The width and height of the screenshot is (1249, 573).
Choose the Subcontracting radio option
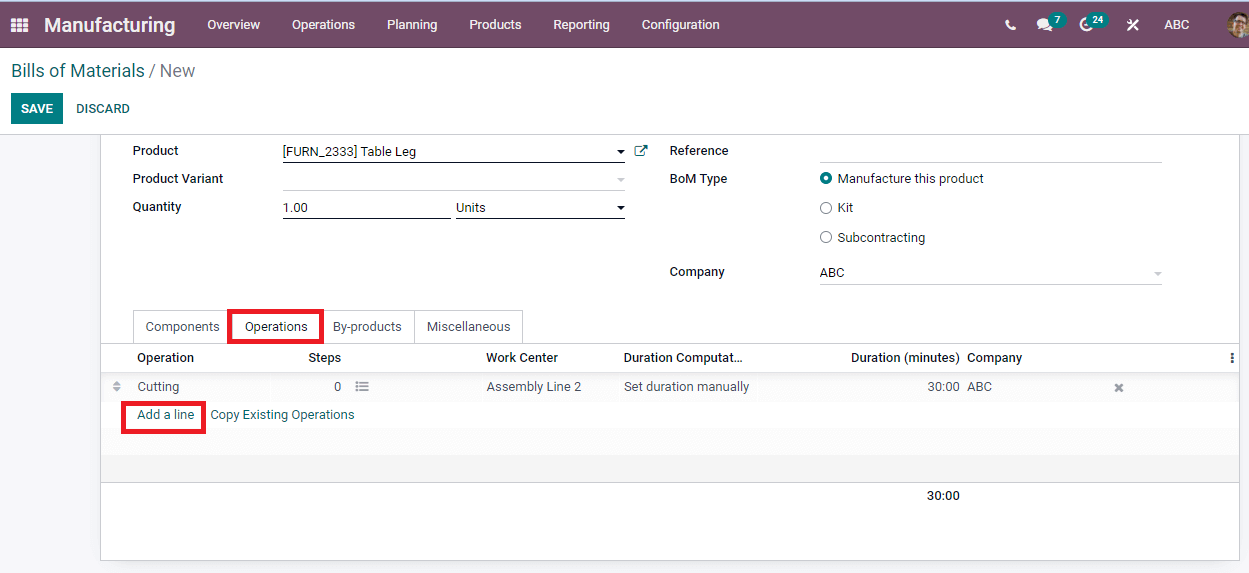click(826, 238)
